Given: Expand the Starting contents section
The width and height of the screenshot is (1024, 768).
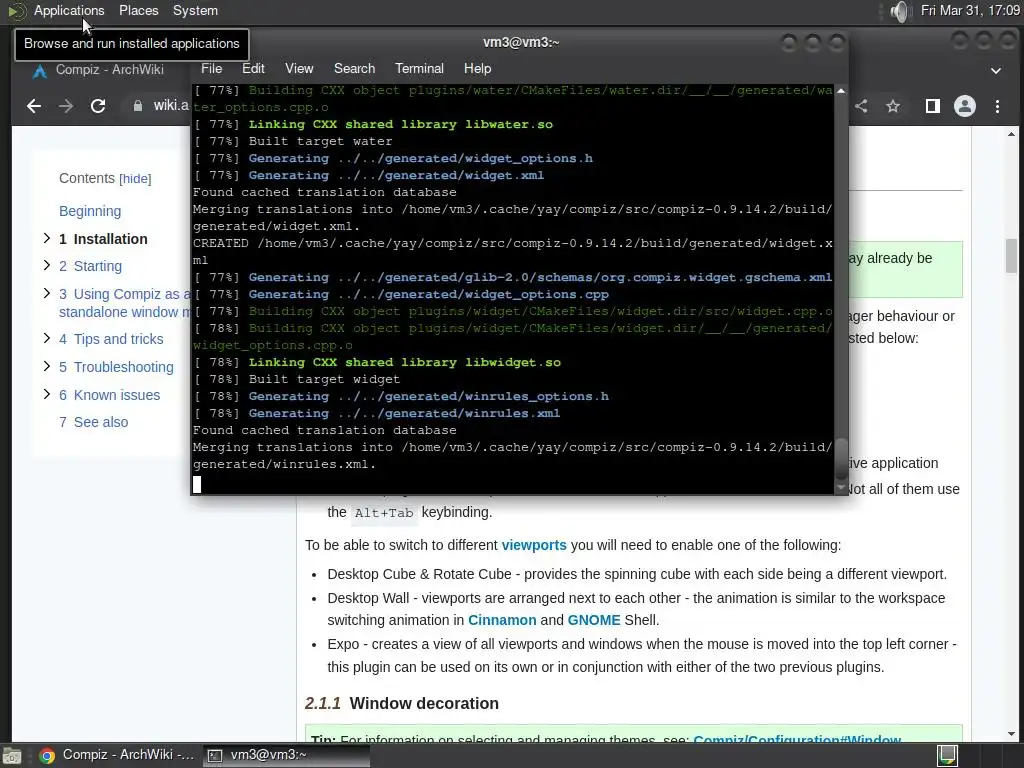Looking at the screenshot, I should (46, 265).
